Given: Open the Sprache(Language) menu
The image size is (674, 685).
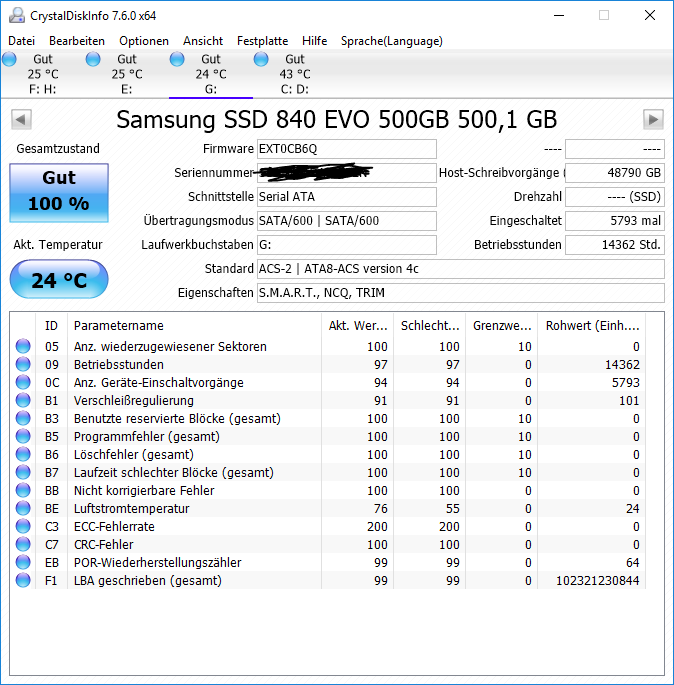Looking at the screenshot, I should point(391,41).
